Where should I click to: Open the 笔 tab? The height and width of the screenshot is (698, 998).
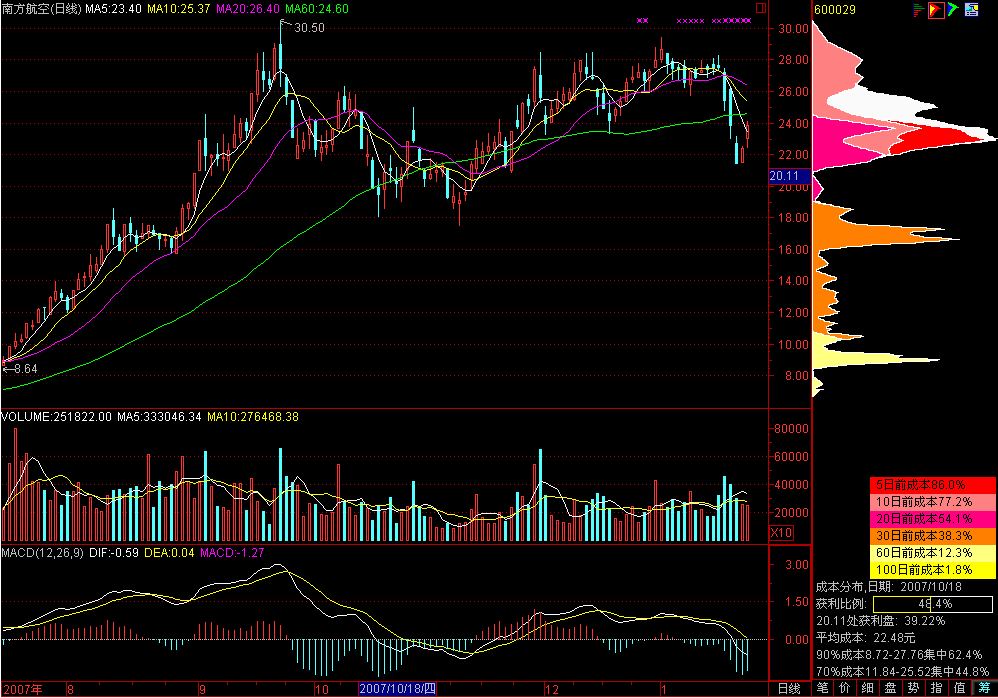[822, 688]
